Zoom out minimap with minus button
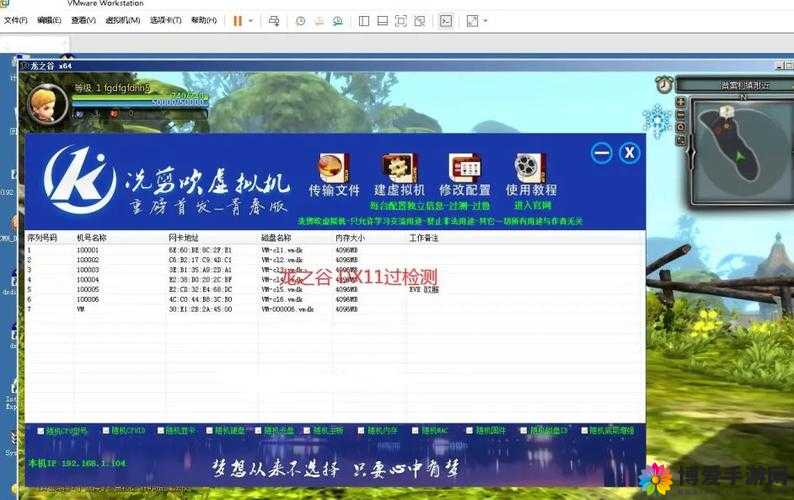Viewport: 794px width, 500px height. coord(681,114)
